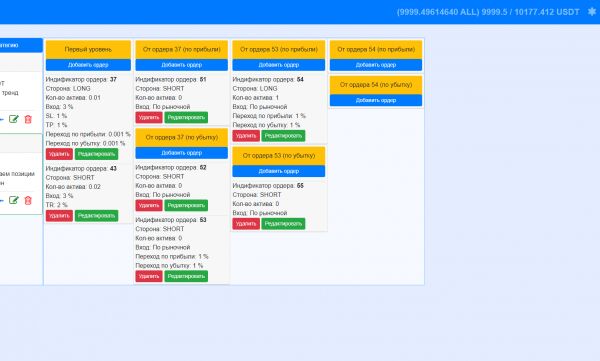Delete order 52 with Удалить
This screenshot has height=361, width=600.
click(149, 205)
